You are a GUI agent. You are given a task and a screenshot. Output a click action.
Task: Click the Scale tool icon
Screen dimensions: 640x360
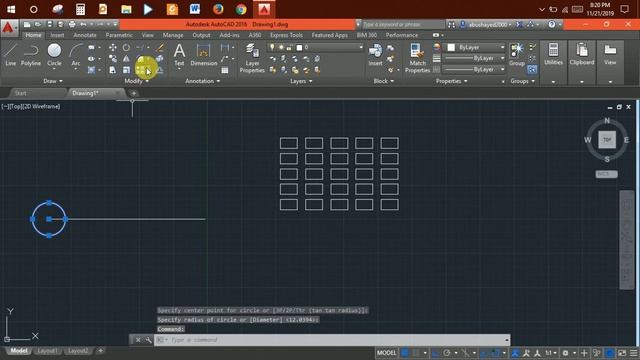tap(127, 70)
